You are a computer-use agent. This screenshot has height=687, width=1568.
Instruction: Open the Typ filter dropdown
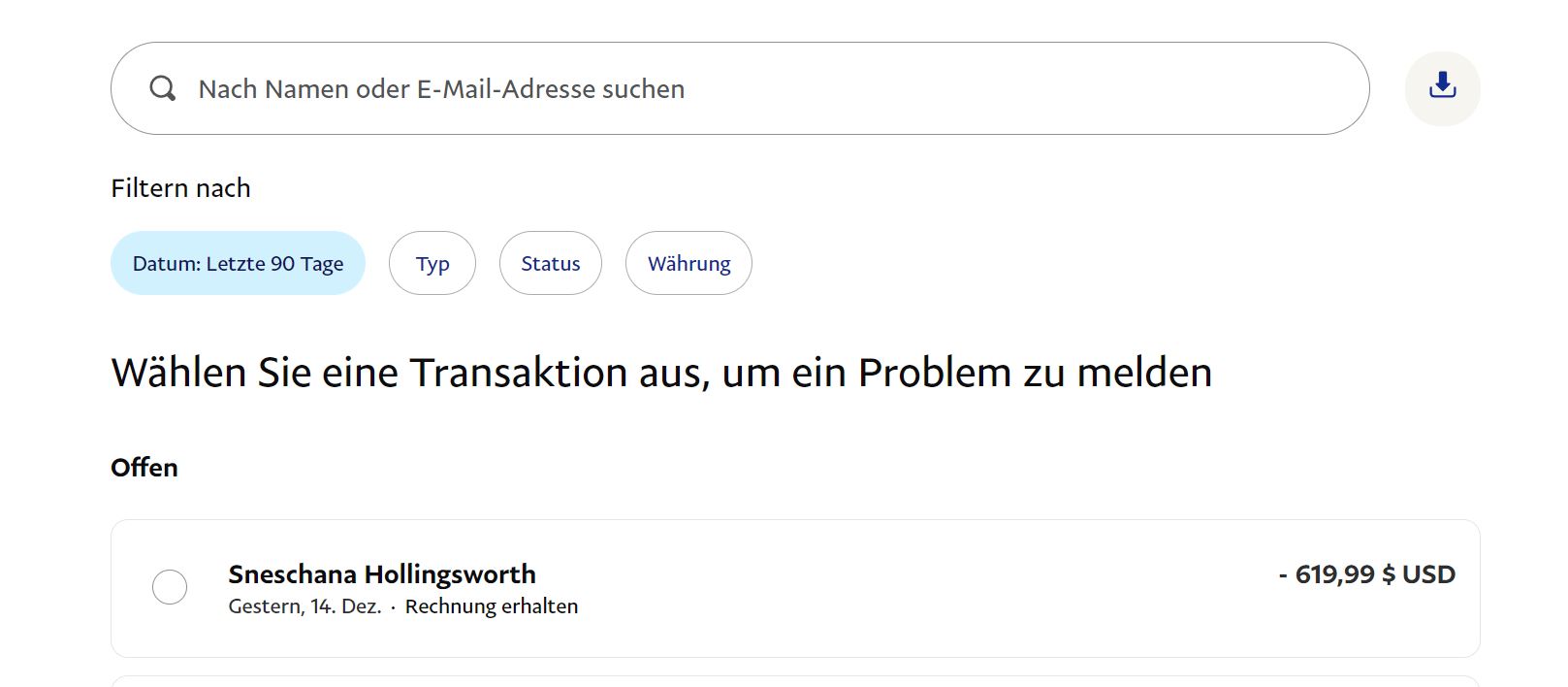click(432, 264)
